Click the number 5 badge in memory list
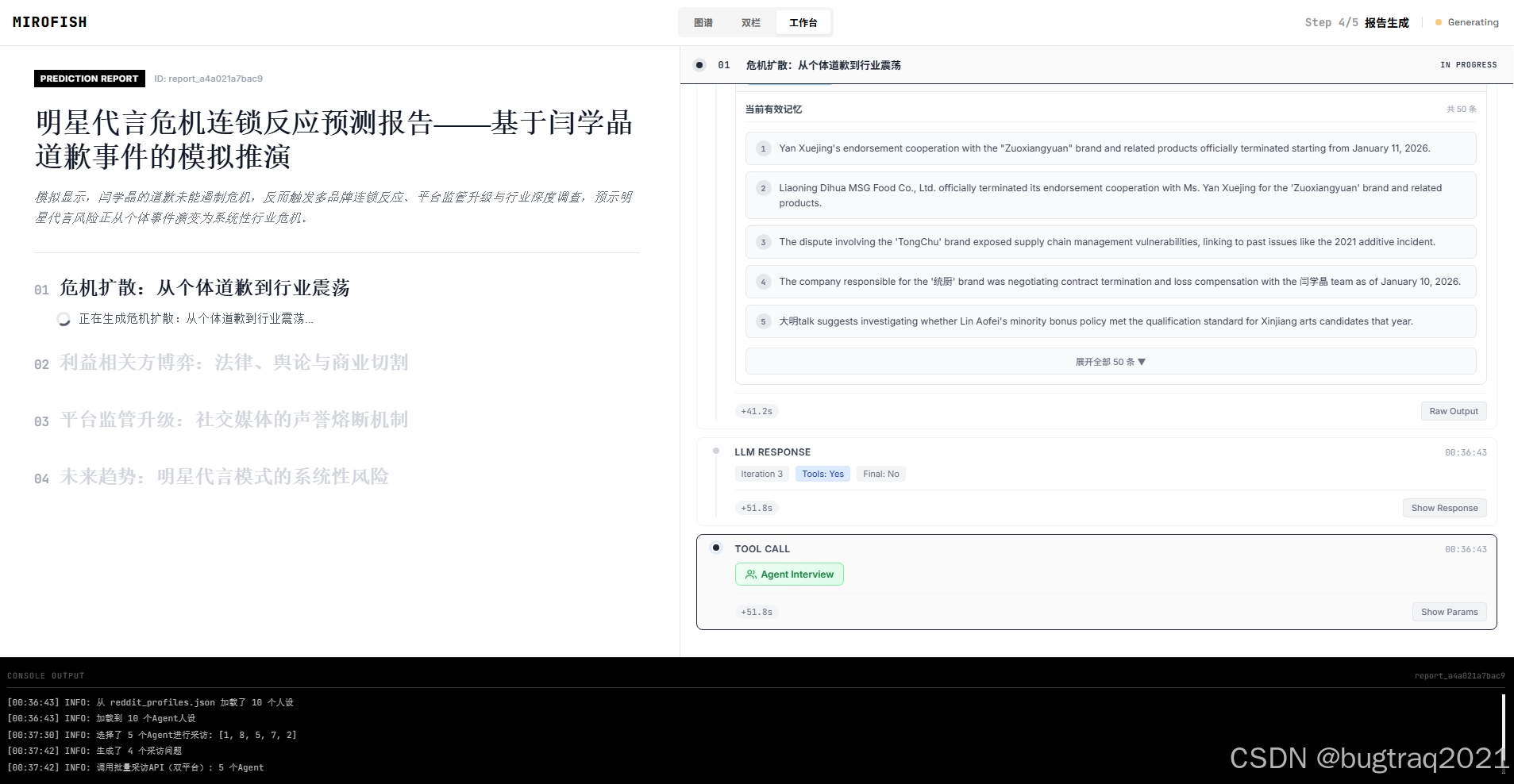Screen dimensions: 1514x784 (x=764, y=321)
